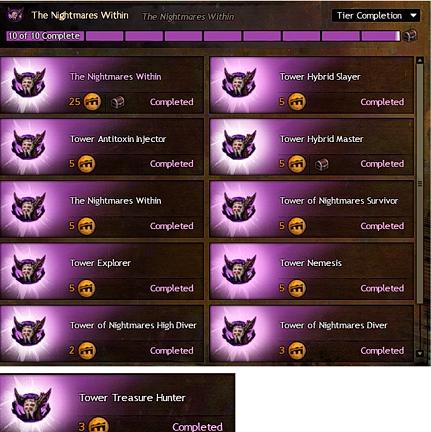The image size is (431, 432).
Task: Click the arrow on the Tier Completion selector
Action: click(413, 16)
